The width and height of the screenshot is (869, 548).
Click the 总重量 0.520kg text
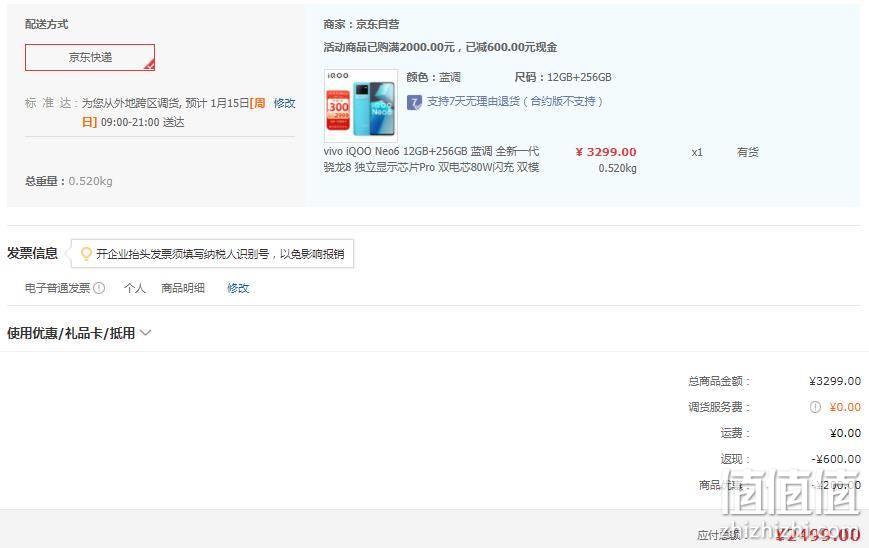[69, 181]
